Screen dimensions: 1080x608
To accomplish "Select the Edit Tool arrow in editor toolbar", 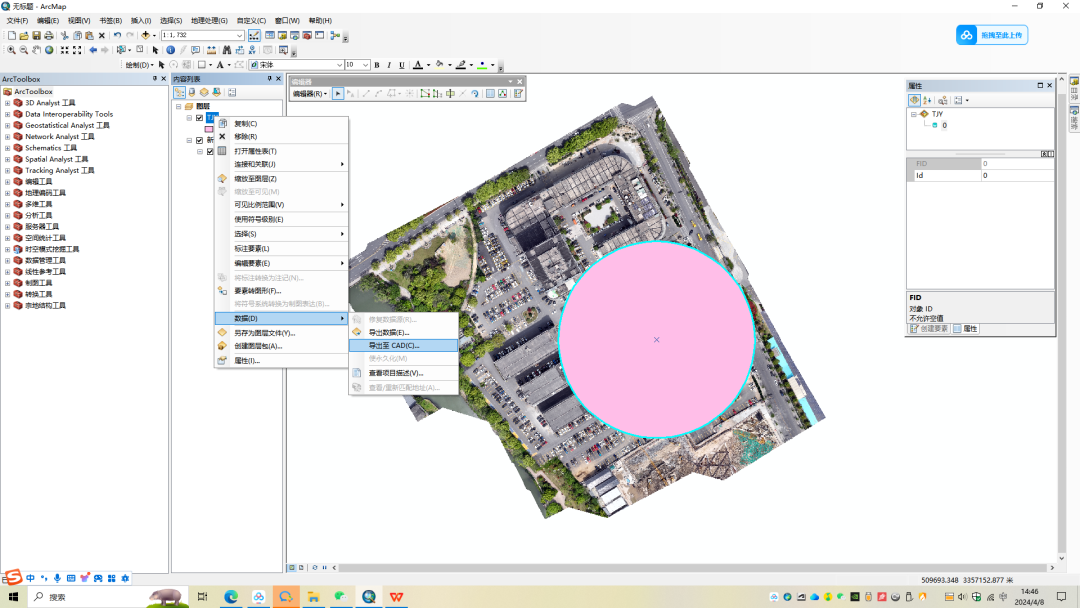I will 338,93.
